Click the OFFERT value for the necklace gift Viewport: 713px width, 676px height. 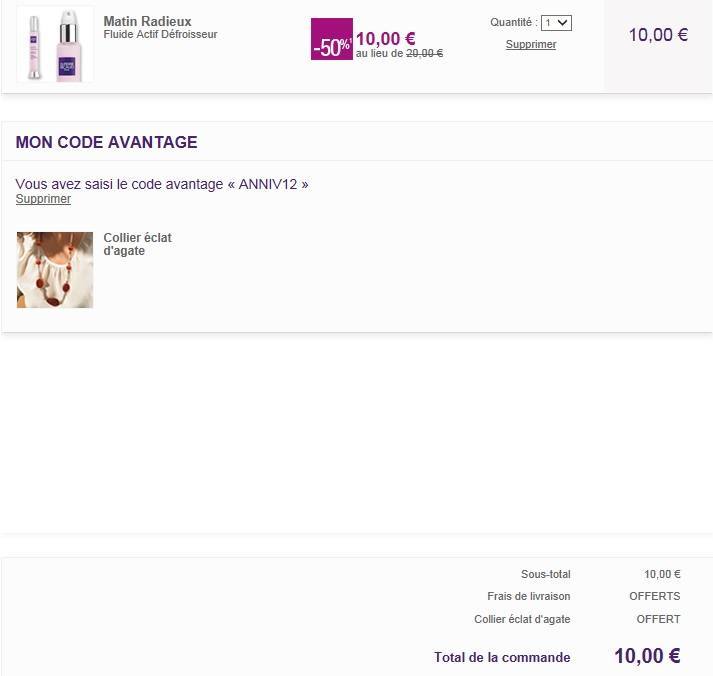658,619
